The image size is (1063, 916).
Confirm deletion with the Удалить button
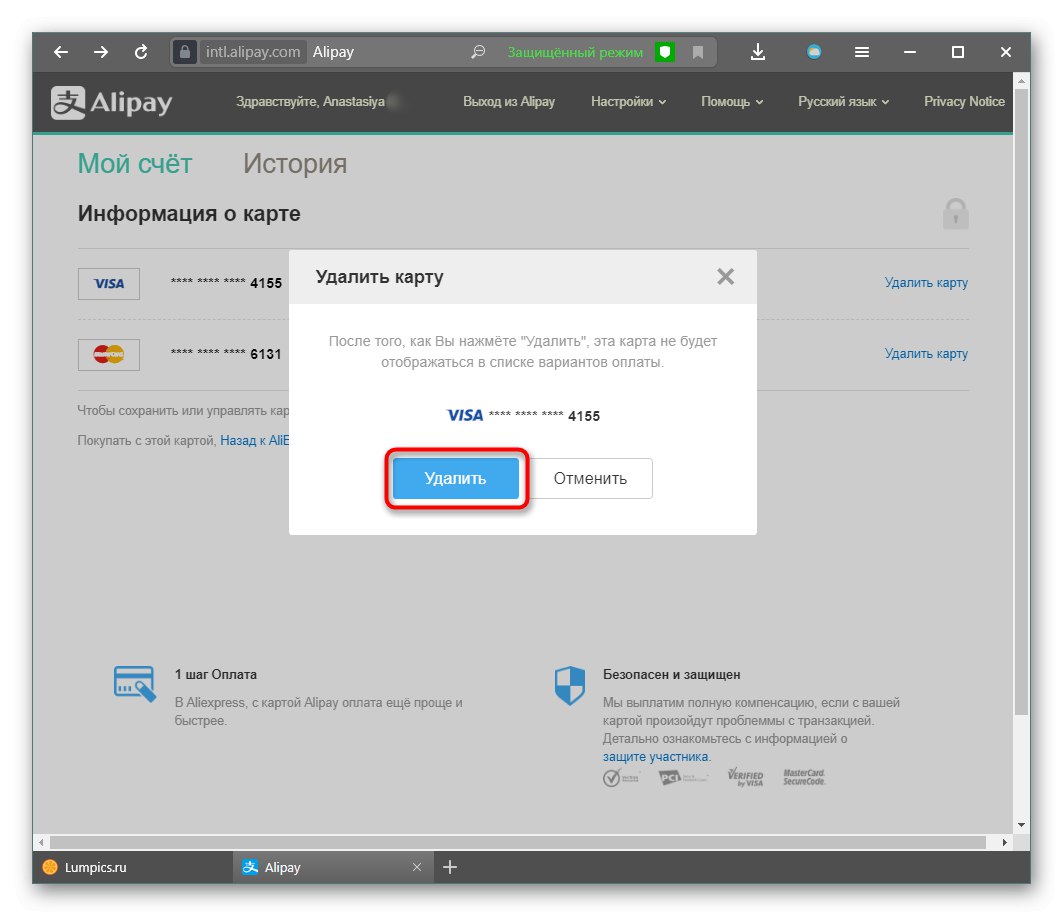(456, 479)
